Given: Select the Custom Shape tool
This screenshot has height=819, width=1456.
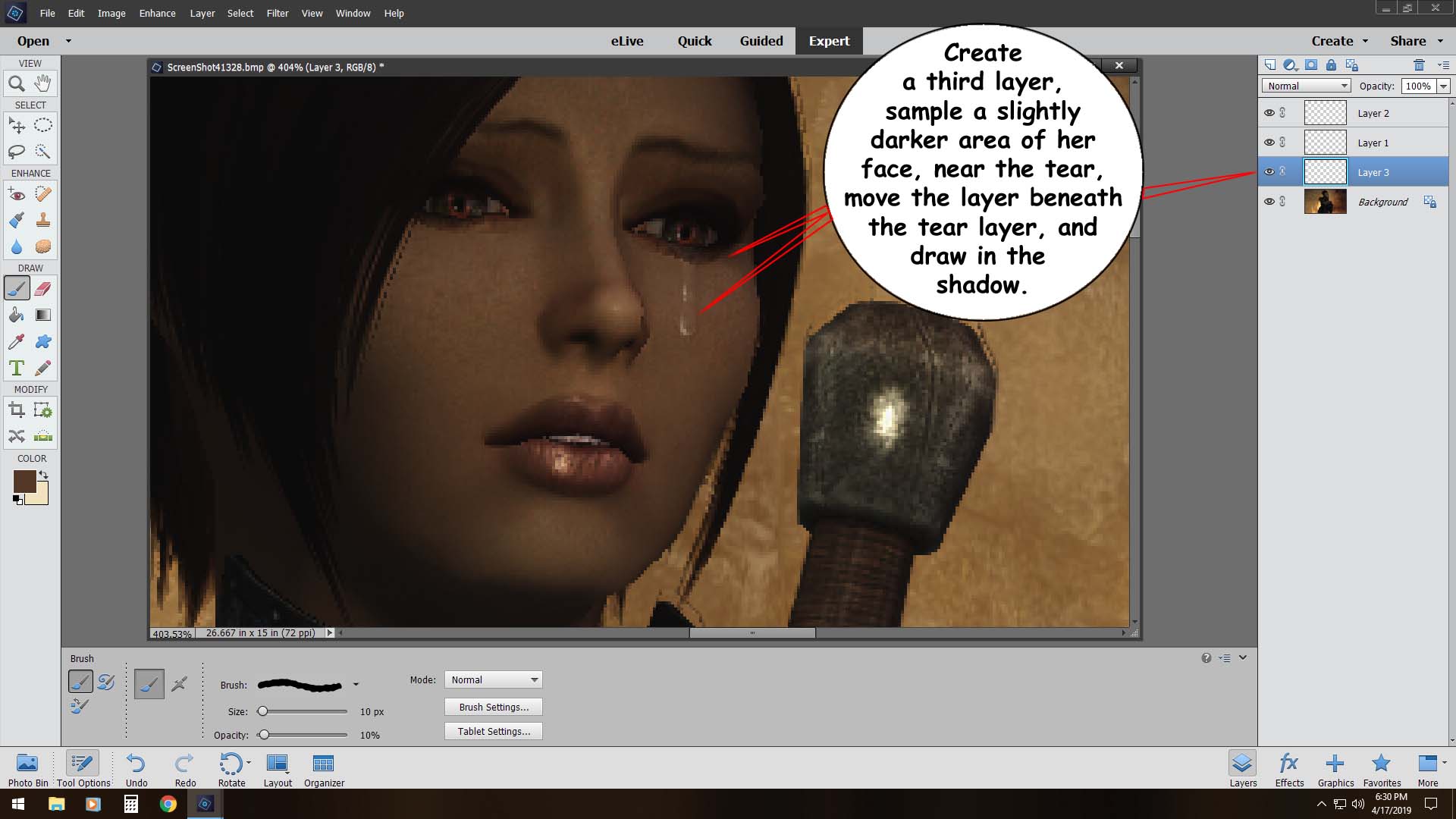Looking at the screenshot, I should pos(43,341).
